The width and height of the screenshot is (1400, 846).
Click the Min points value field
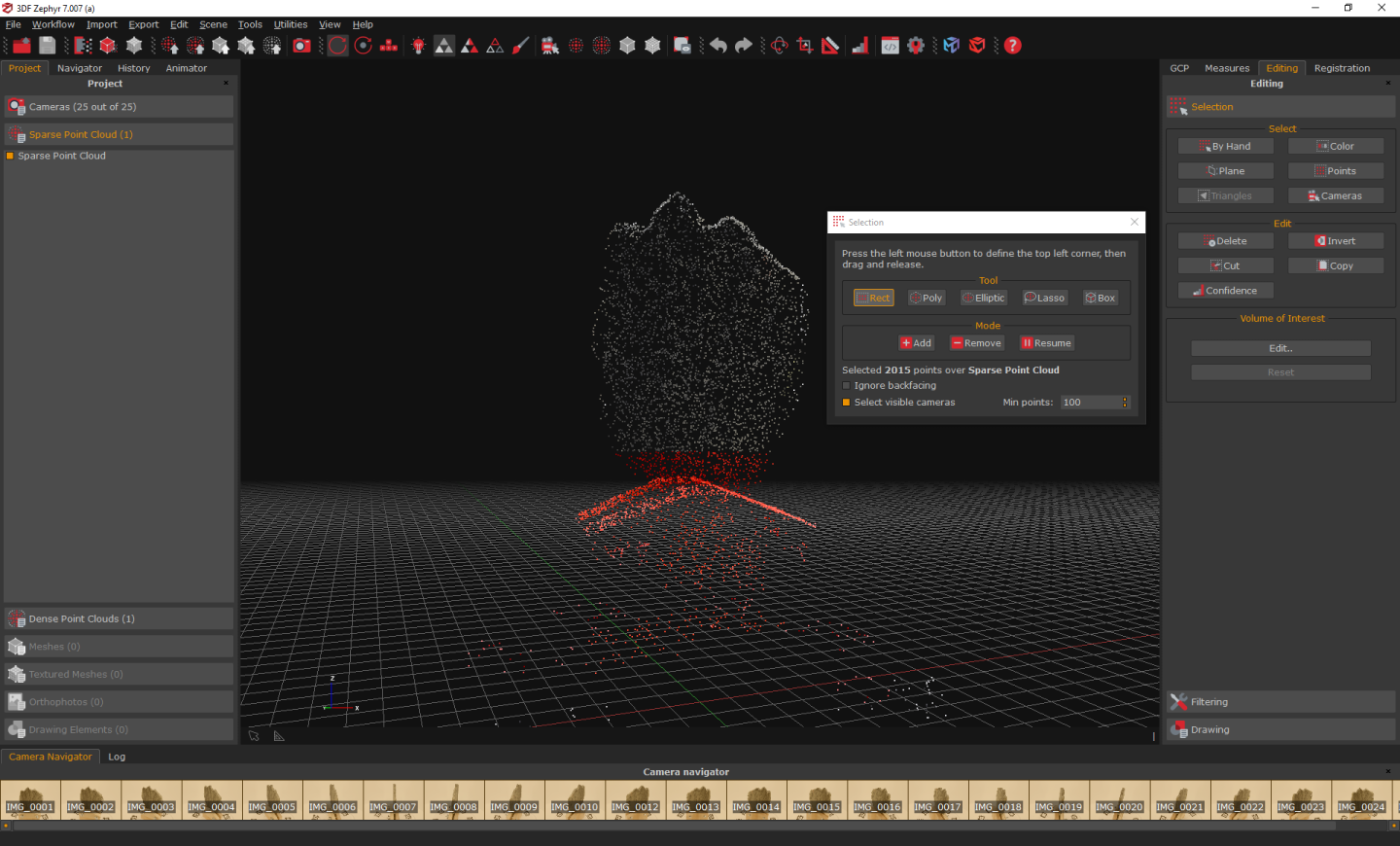pyautogui.click(x=1090, y=403)
